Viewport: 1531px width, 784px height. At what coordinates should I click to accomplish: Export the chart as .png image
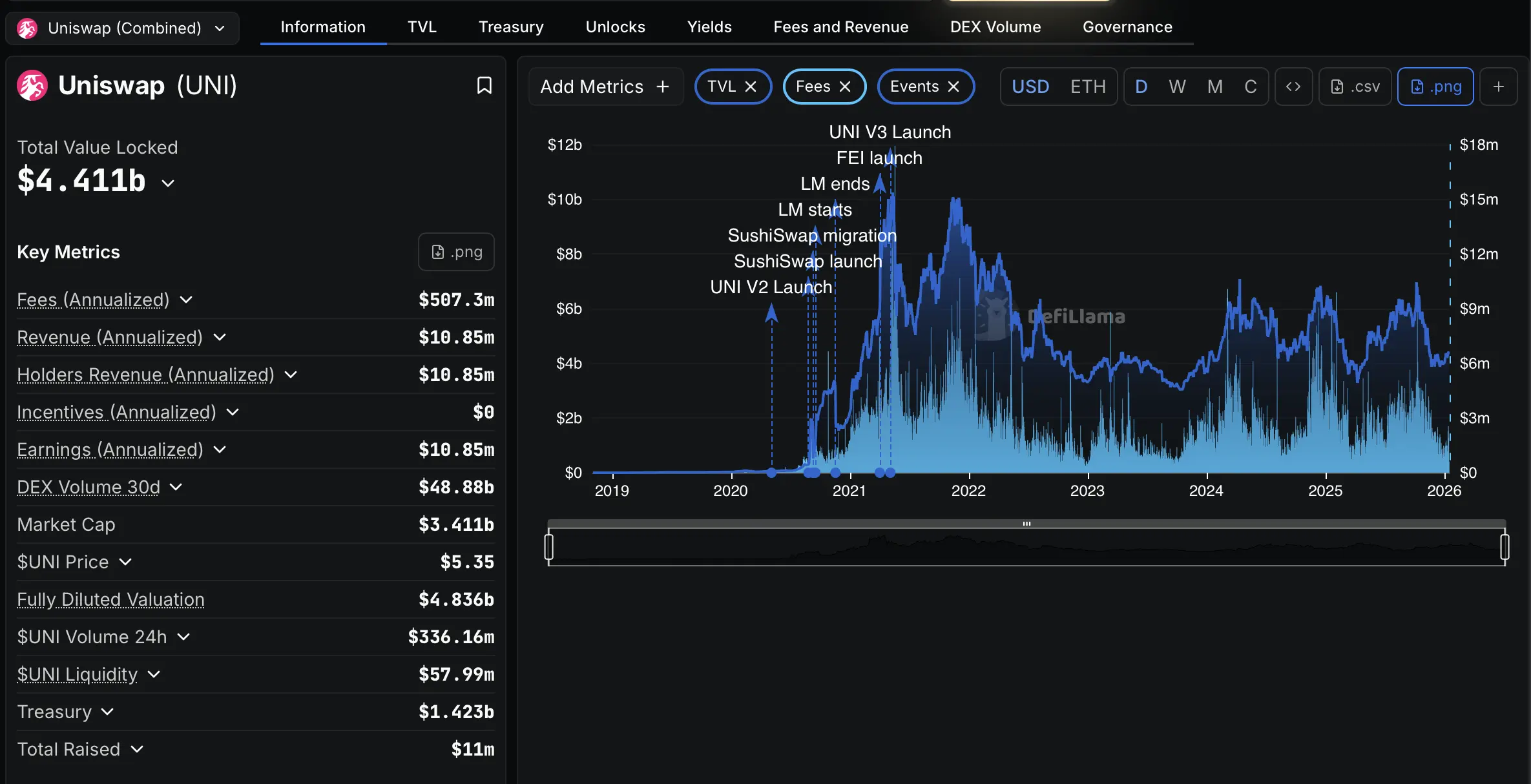click(1435, 86)
